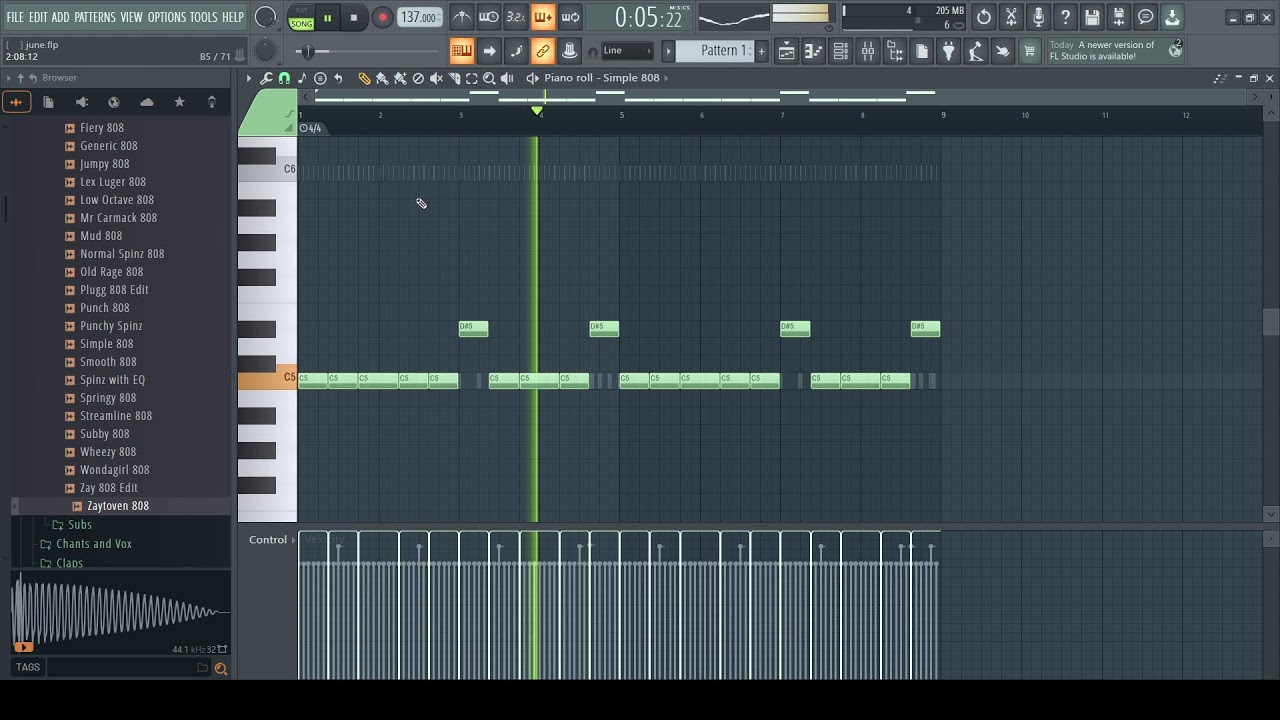The image size is (1280, 720).
Task: Stop playback with the stop button
Action: 354,17
